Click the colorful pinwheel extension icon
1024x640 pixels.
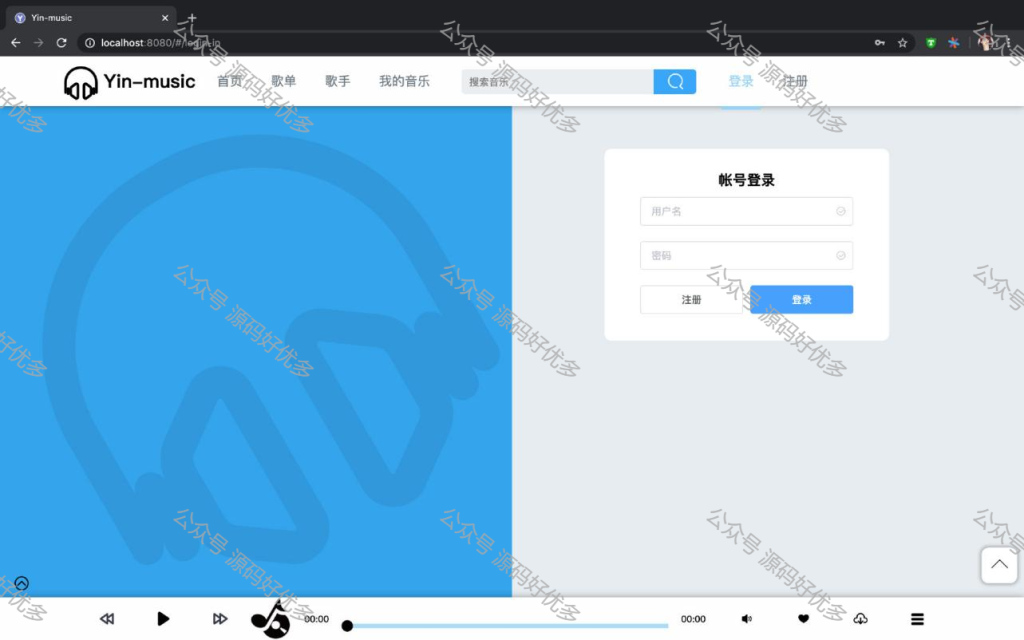click(953, 42)
